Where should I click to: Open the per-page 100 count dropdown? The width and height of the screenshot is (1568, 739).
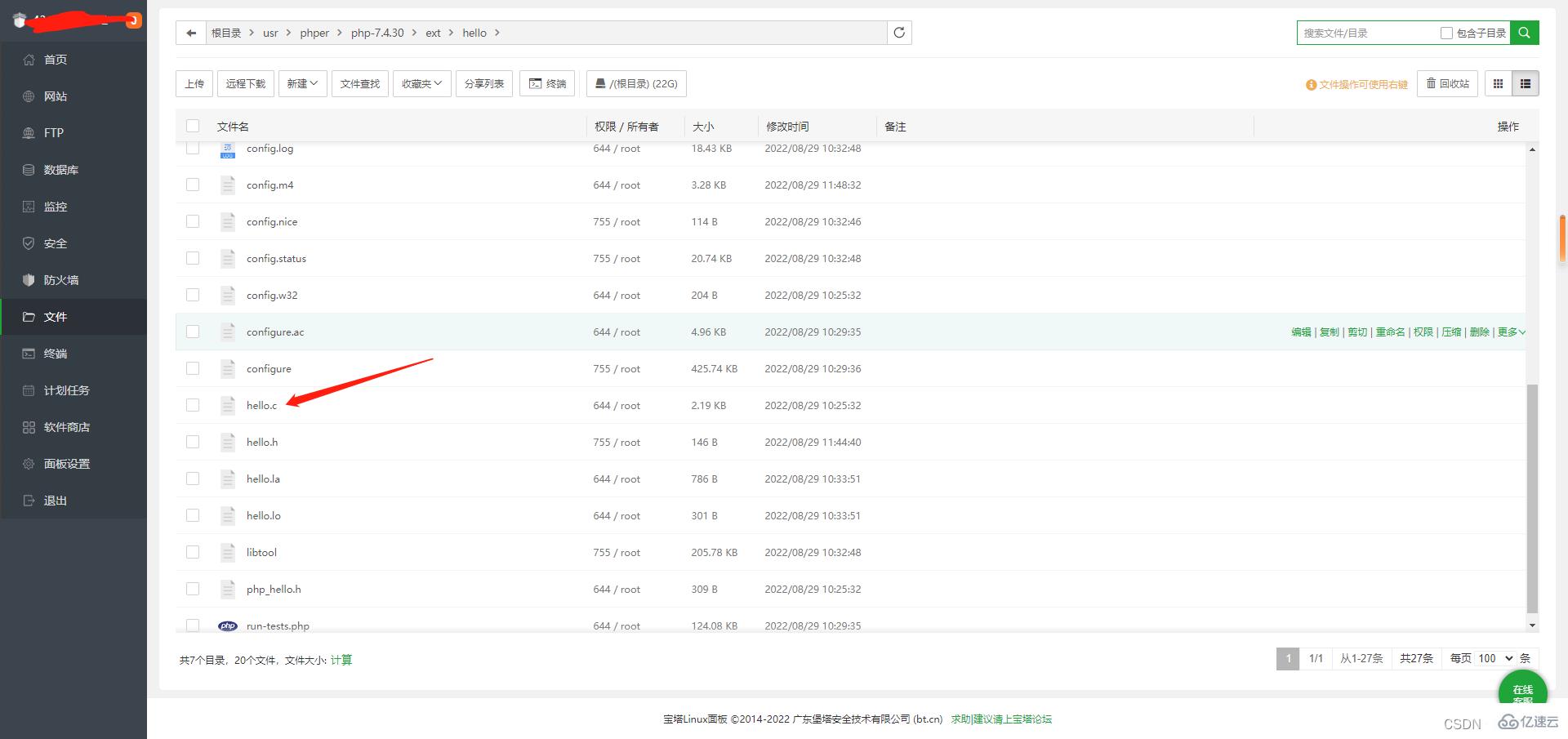tap(1495, 658)
